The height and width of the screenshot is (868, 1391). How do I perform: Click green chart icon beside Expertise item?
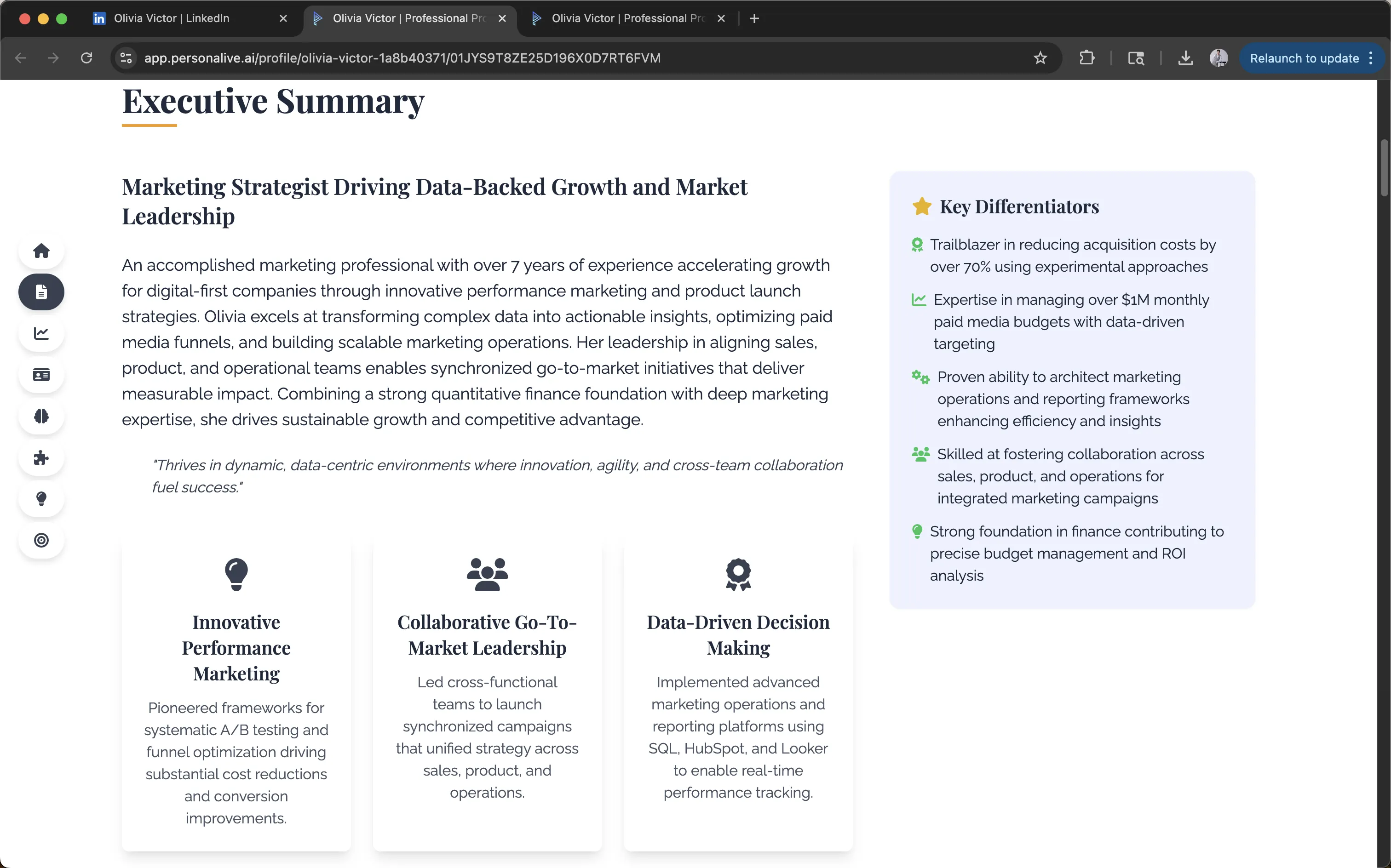point(919,300)
